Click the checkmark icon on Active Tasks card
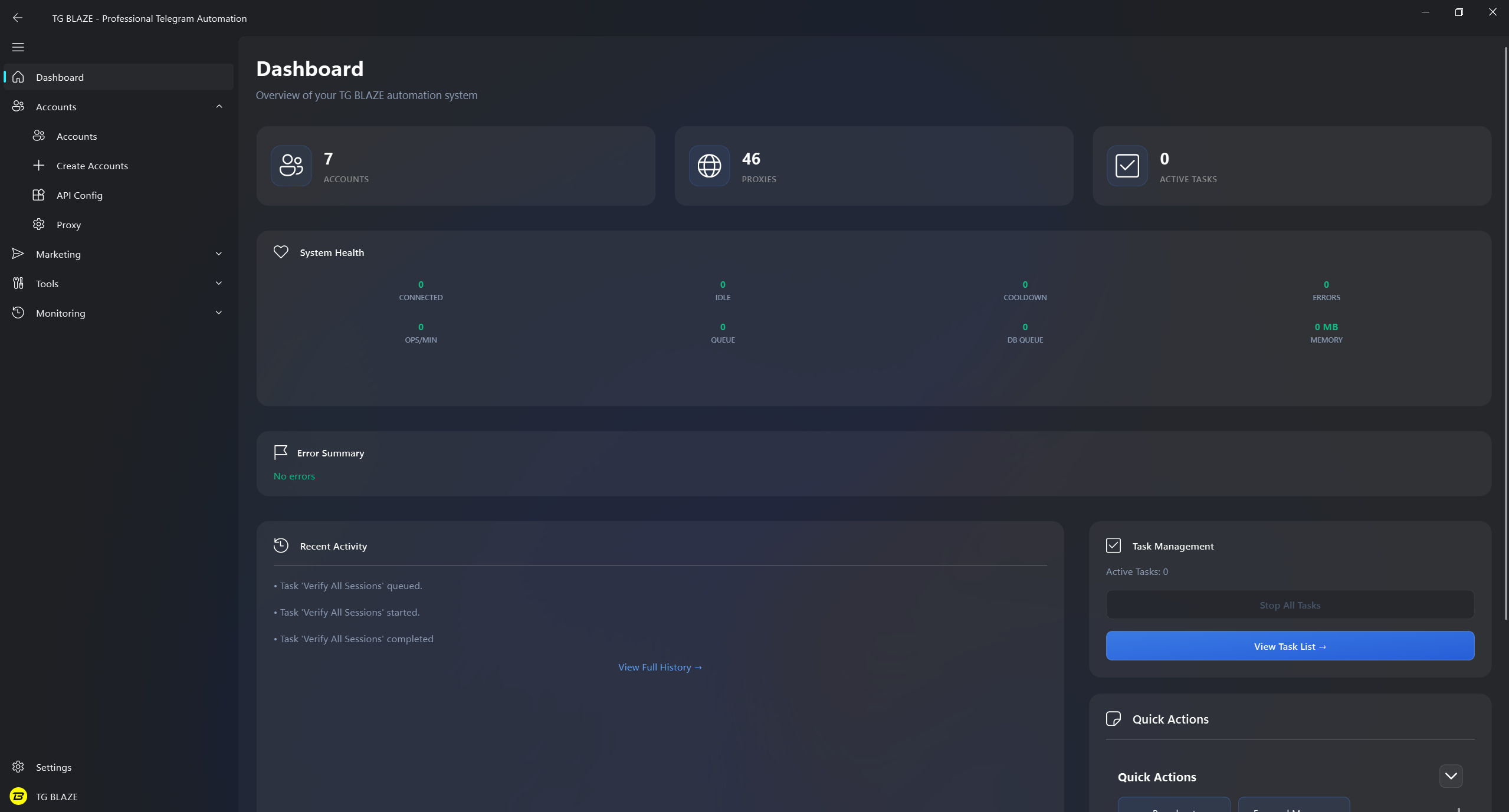Image resolution: width=1509 pixels, height=812 pixels. (x=1127, y=166)
